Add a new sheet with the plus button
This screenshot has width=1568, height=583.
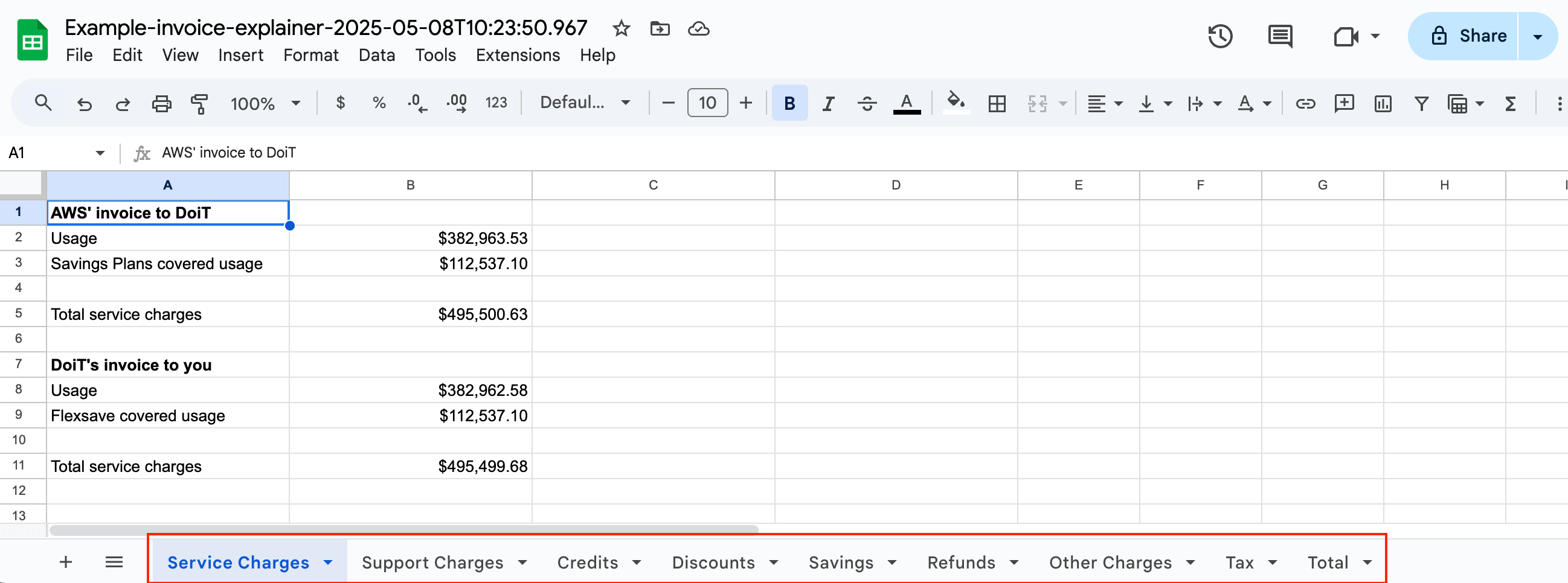point(66,562)
